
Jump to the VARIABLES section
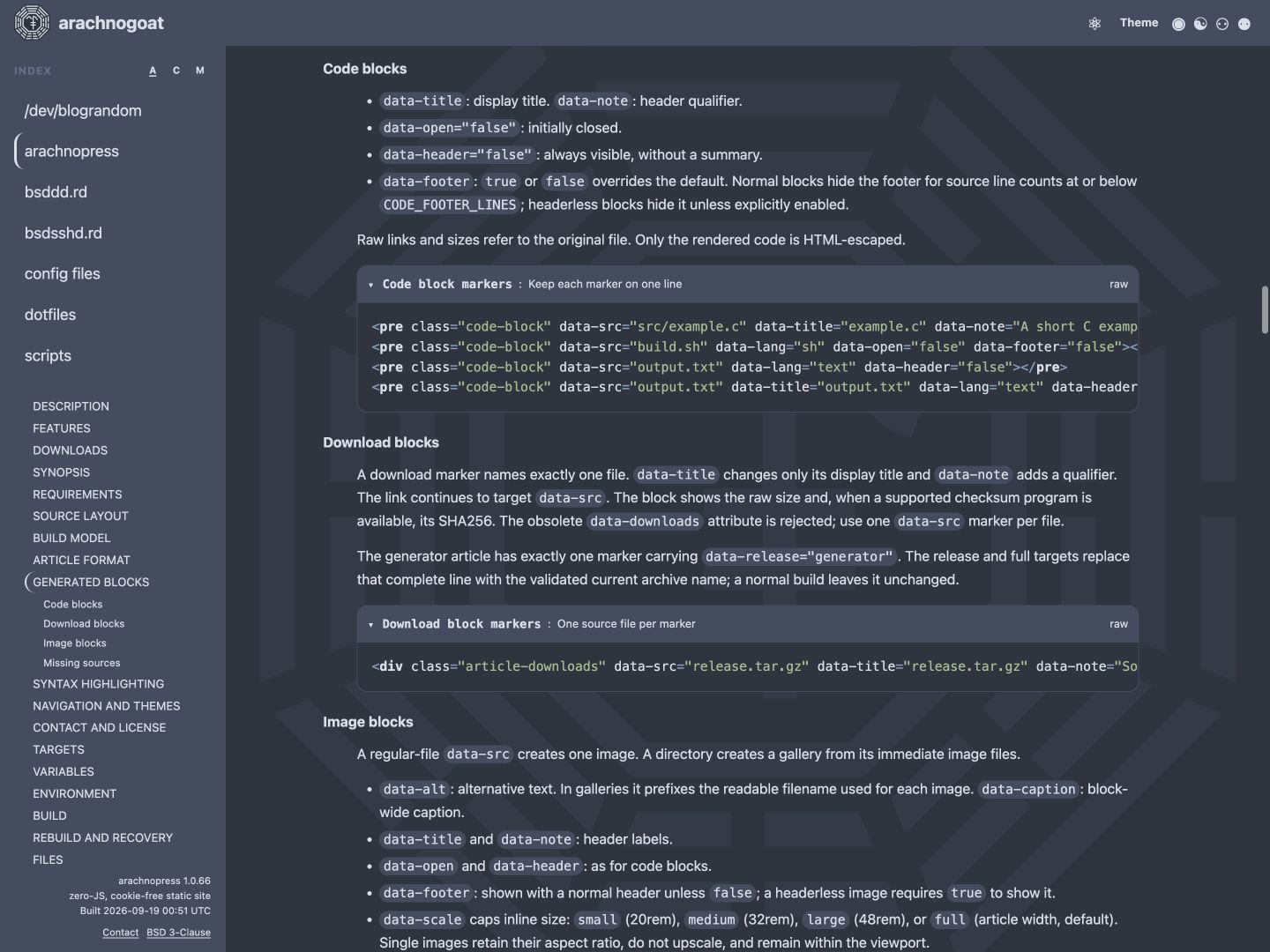(63, 771)
